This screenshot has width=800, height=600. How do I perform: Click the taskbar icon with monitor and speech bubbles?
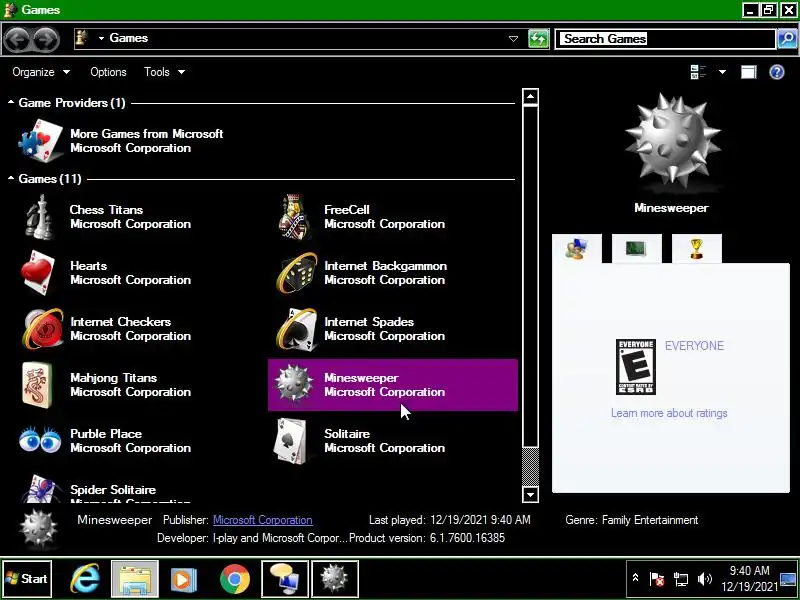[x=285, y=579]
